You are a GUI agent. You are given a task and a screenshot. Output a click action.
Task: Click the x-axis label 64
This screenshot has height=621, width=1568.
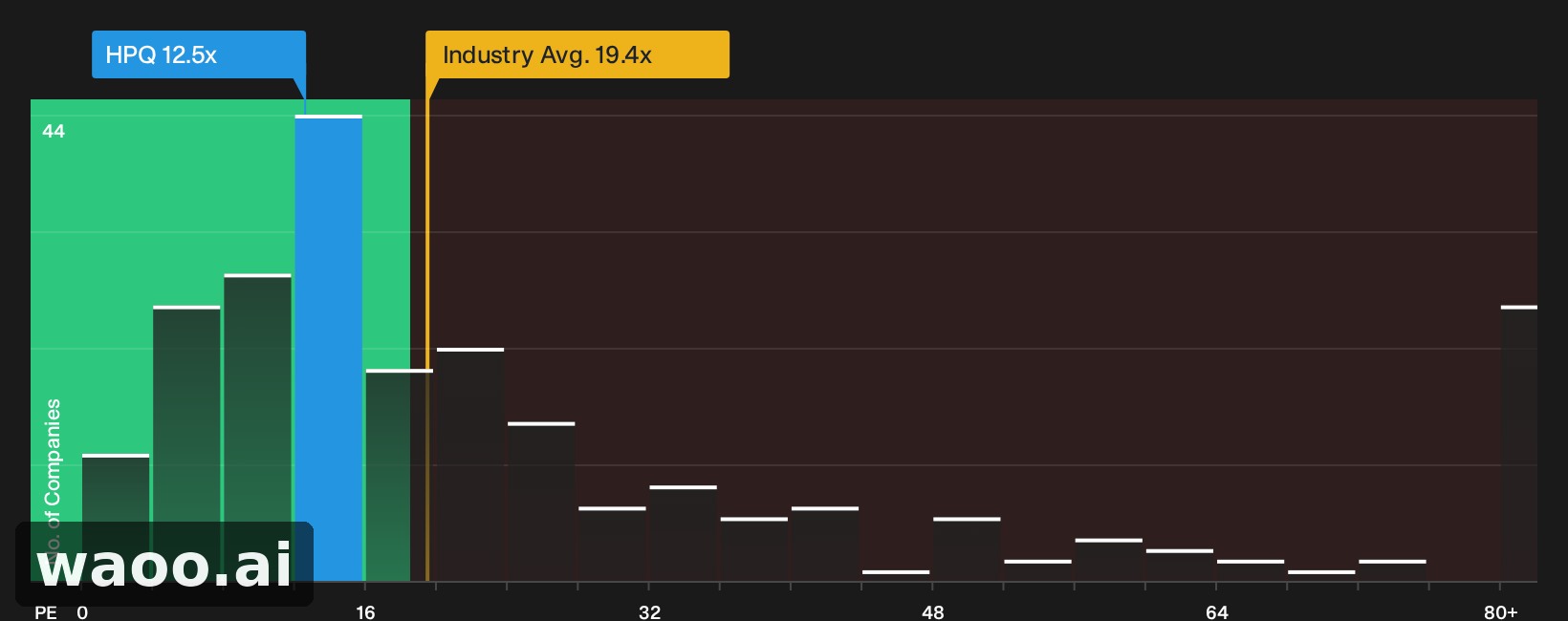(1217, 611)
